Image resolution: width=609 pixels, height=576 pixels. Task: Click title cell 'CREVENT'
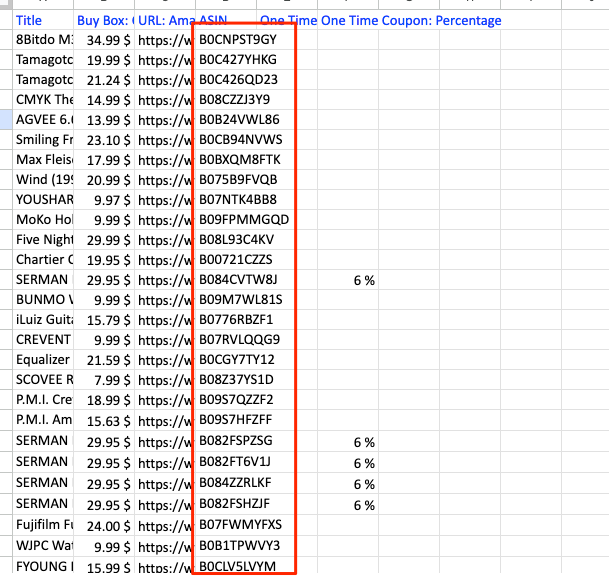(43, 340)
